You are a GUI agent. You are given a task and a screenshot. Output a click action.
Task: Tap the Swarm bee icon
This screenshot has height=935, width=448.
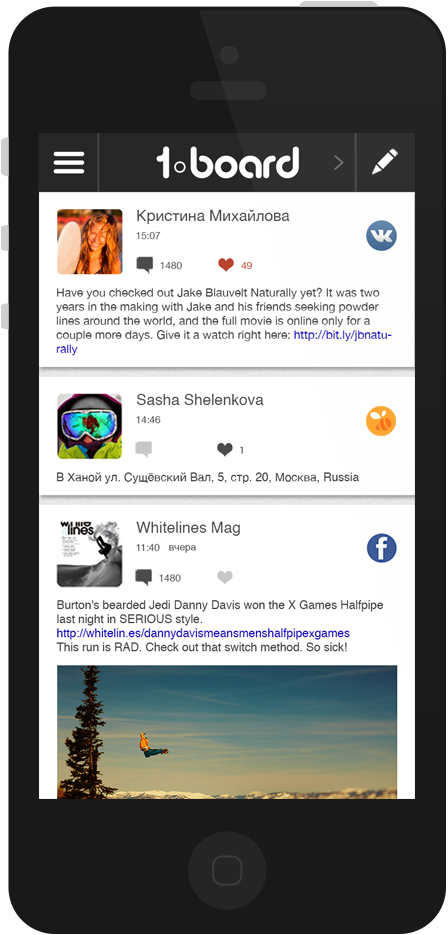point(381,421)
